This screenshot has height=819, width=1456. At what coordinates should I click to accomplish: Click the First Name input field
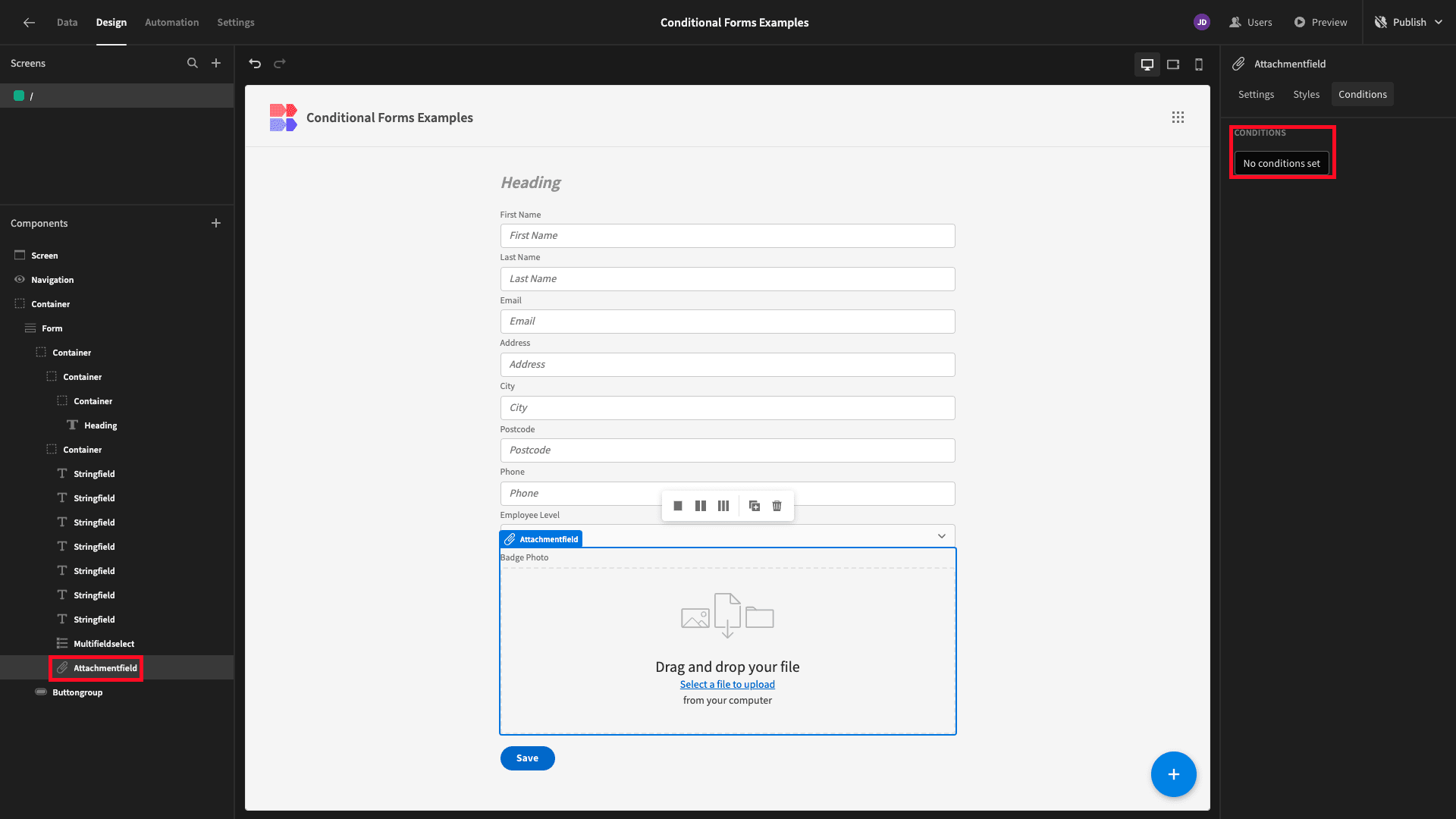coord(727,236)
